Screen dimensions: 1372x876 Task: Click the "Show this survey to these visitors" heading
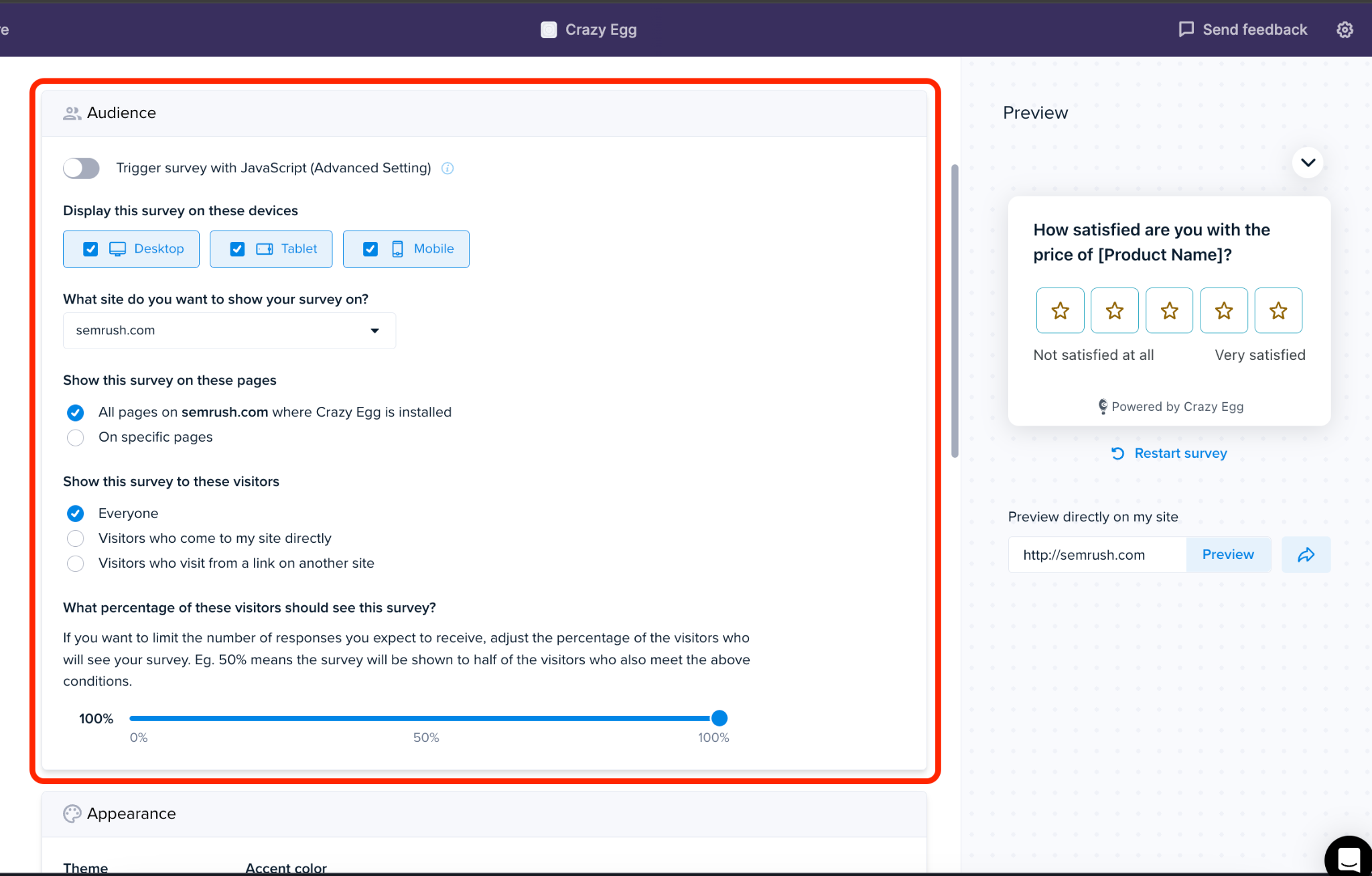point(171,482)
